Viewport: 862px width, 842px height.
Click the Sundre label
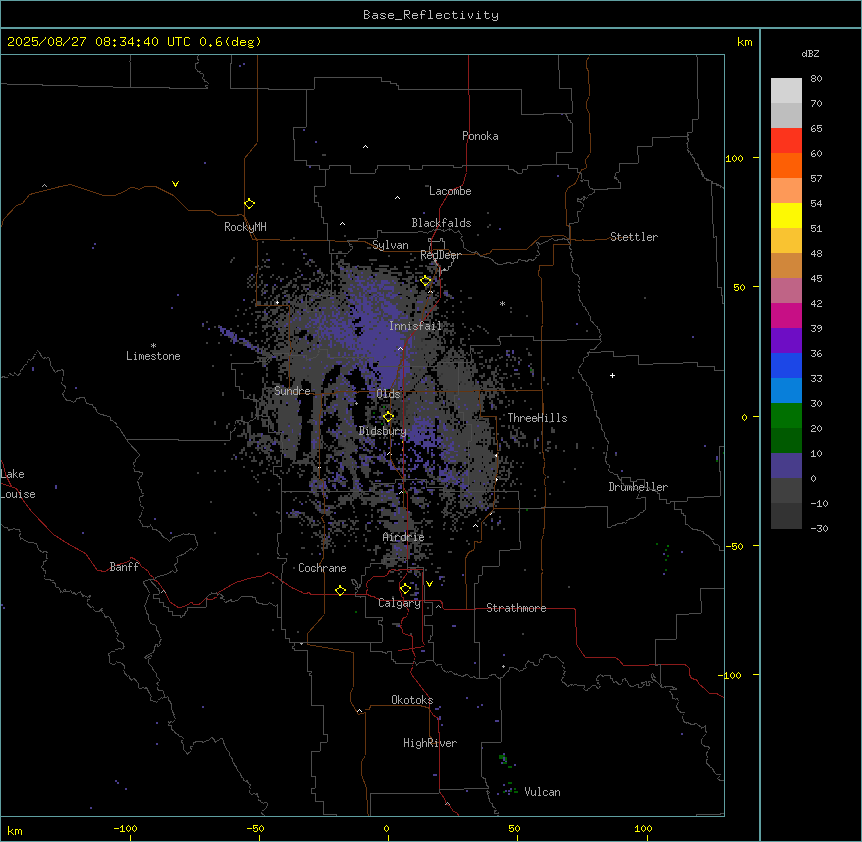tap(292, 391)
